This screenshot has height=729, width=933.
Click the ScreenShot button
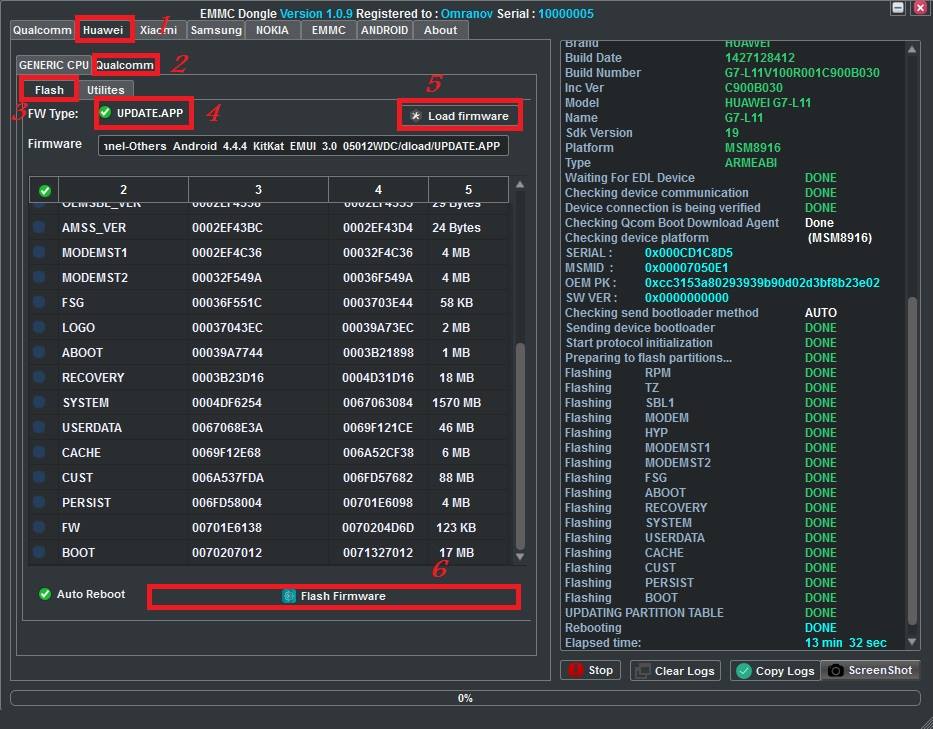pyautogui.click(x=870, y=670)
